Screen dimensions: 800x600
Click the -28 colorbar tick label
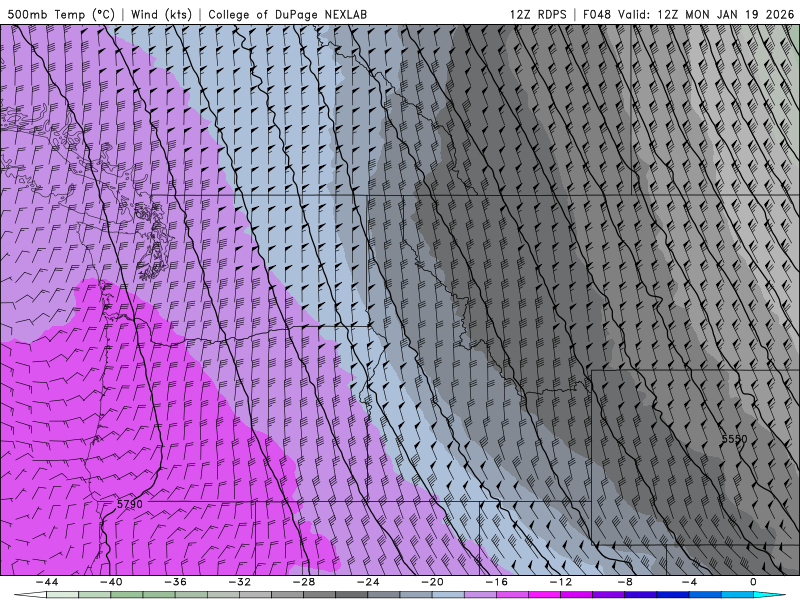click(x=304, y=582)
